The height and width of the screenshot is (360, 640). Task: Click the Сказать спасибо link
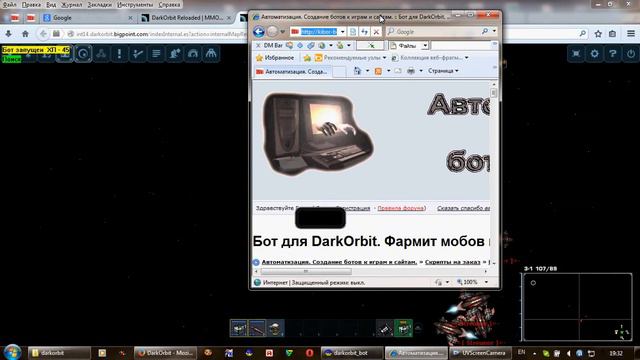point(463,208)
